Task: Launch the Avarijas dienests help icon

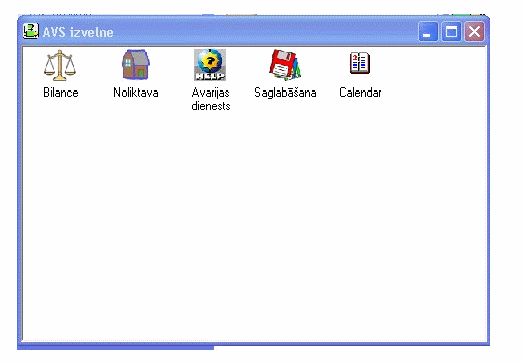Action: click(x=210, y=65)
